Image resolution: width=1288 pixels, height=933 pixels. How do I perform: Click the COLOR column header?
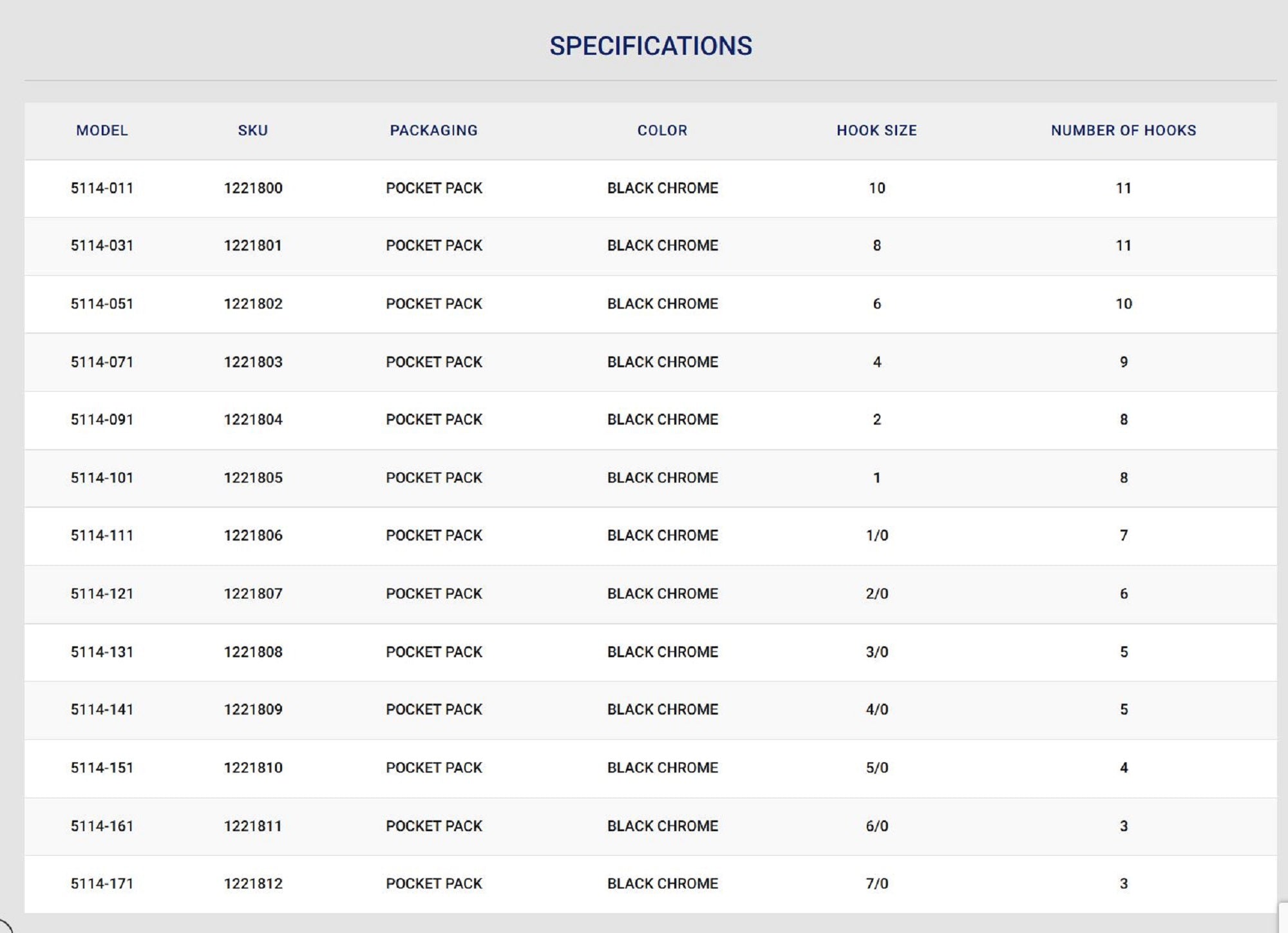pyautogui.click(x=662, y=130)
